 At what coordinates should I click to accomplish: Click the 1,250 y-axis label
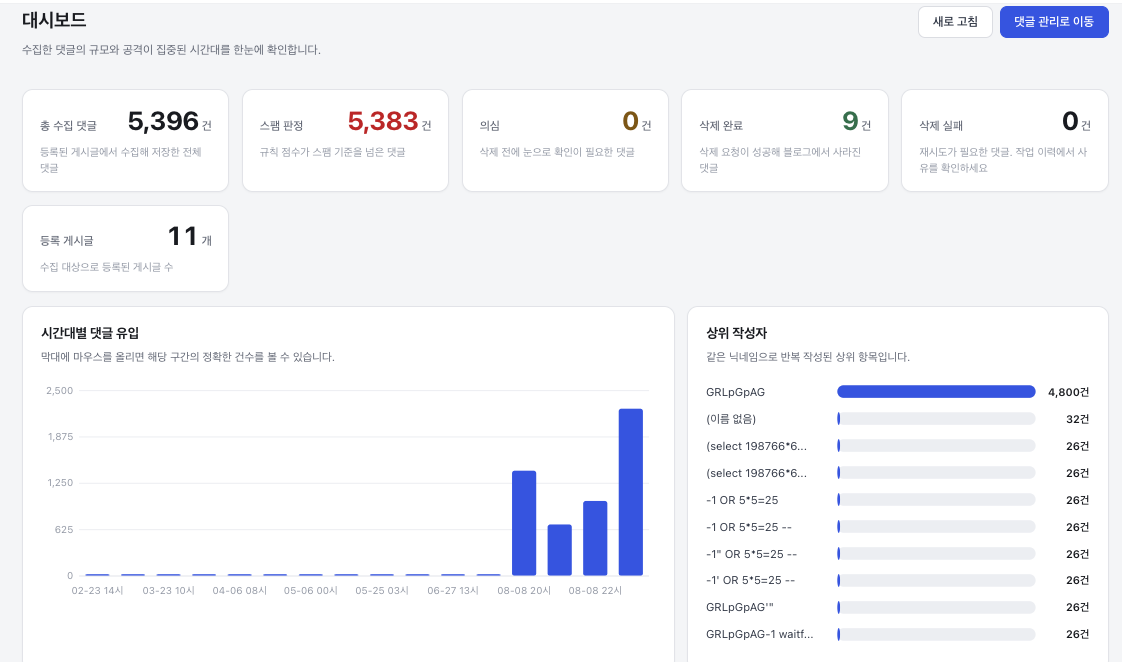click(x=60, y=483)
